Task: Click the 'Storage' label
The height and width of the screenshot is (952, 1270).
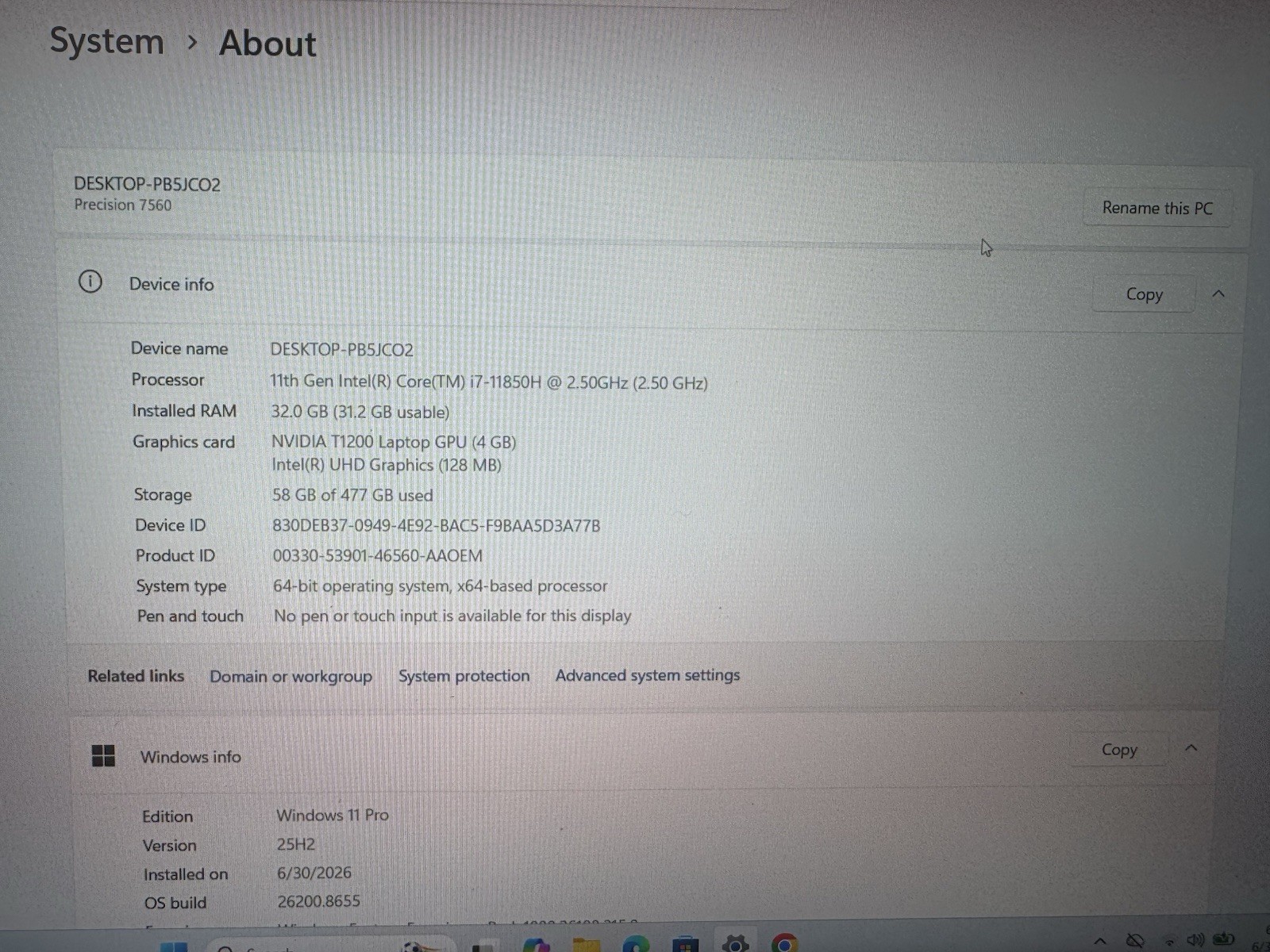Action: click(x=163, y=495)
